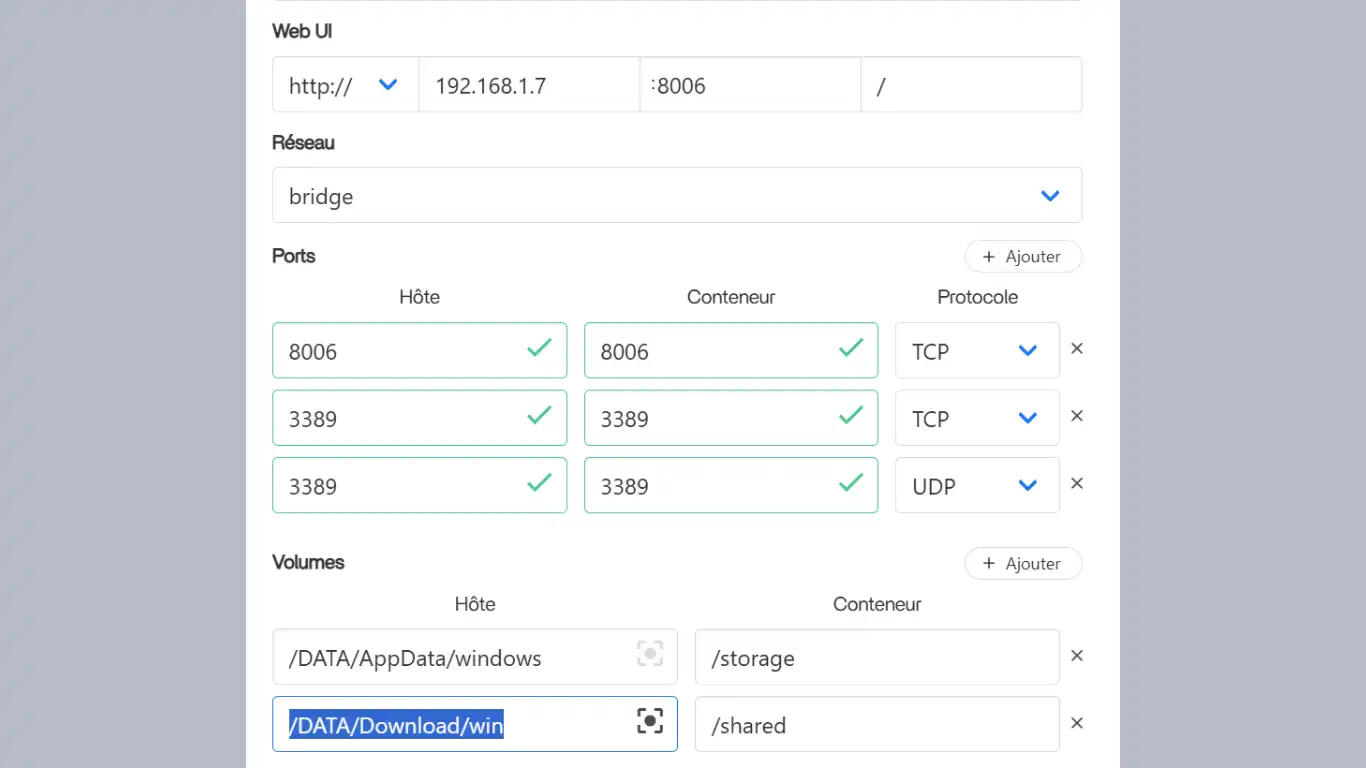
Task: Open folder picker for /DATA/Download/win path
Action: click(650, 721)
